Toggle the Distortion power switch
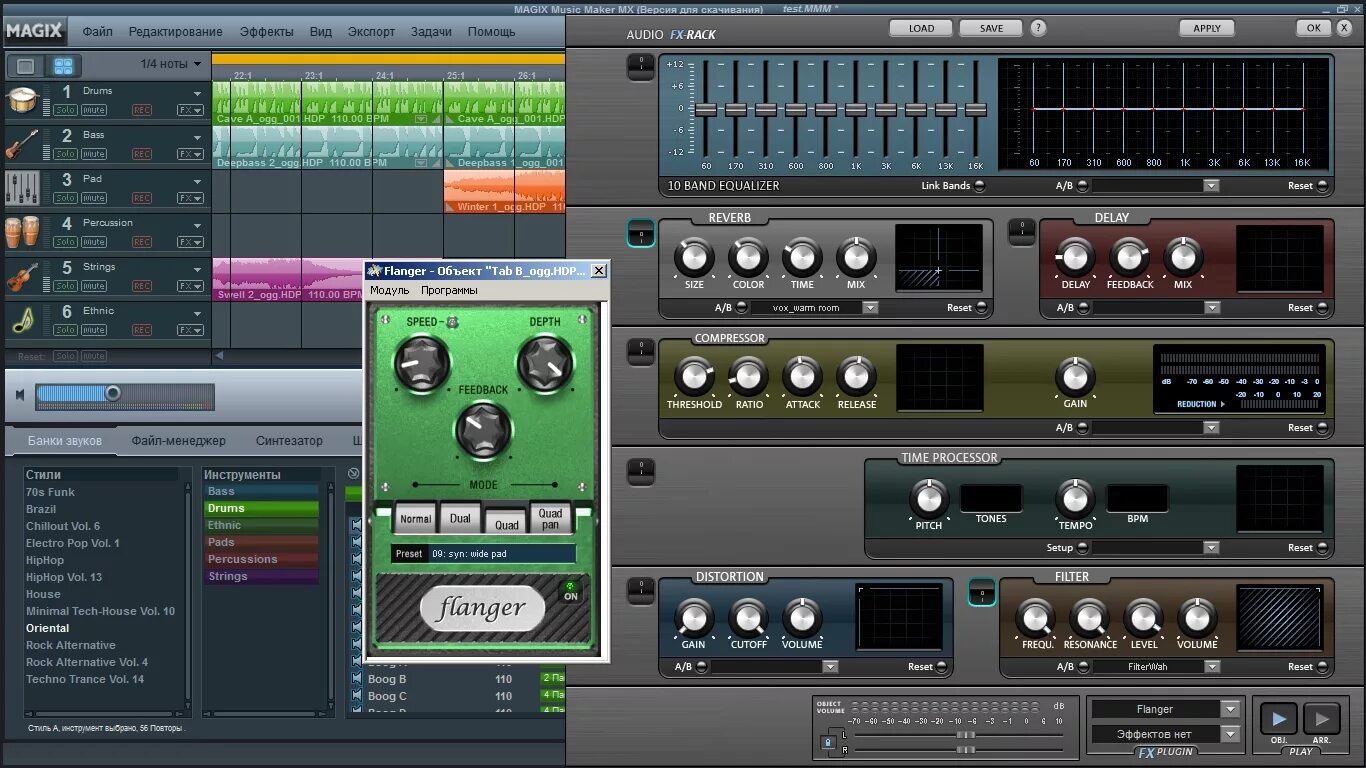Image resolution: width=1366 pixels, height=768 pixels. (640, 591)
